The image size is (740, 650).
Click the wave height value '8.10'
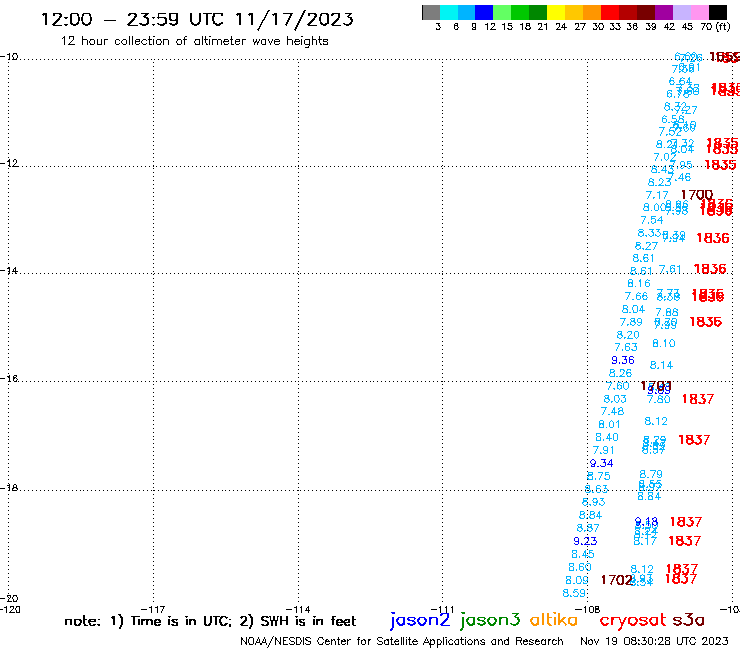click(664, 343)
